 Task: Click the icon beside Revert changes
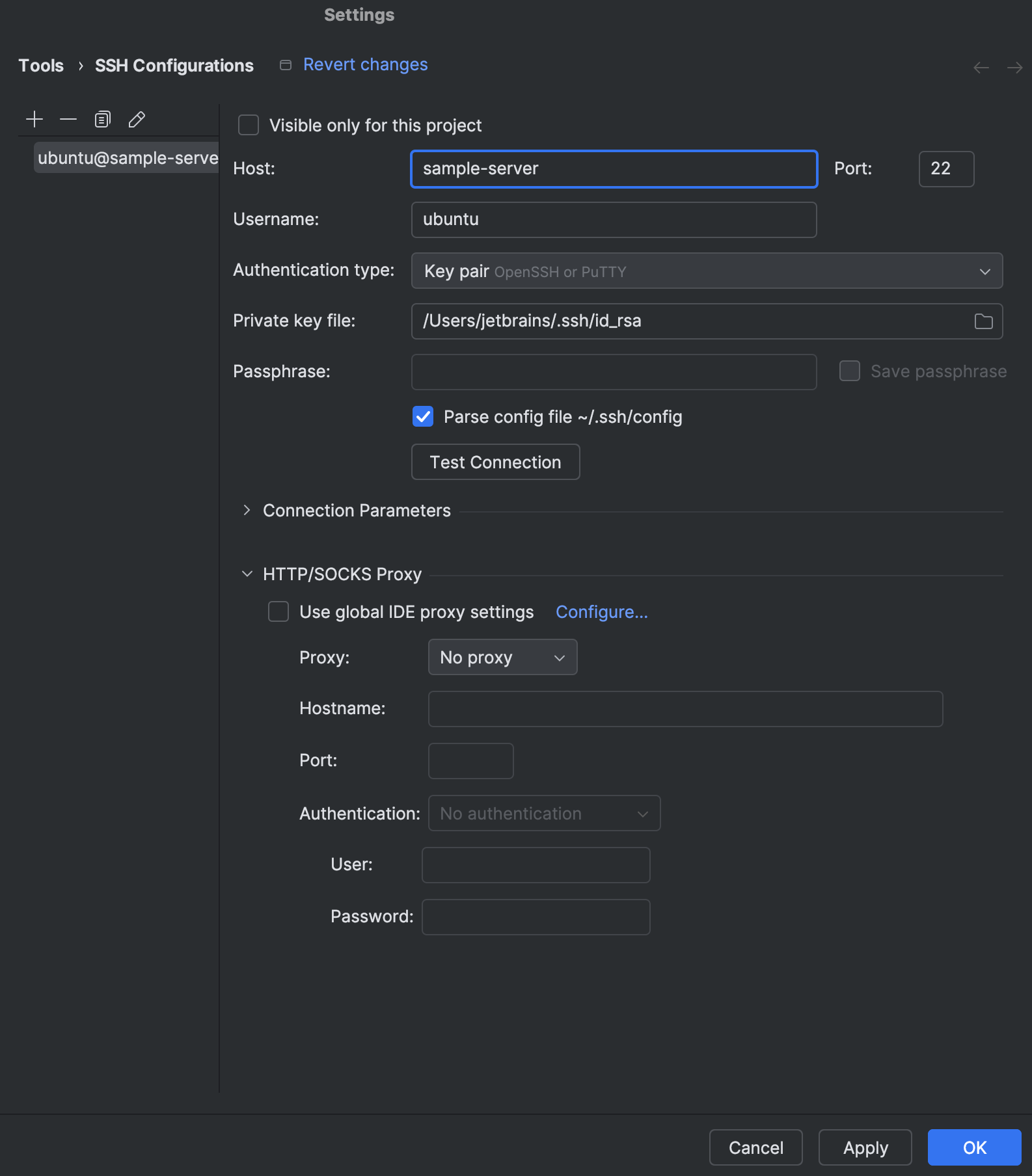pos(286,65)
